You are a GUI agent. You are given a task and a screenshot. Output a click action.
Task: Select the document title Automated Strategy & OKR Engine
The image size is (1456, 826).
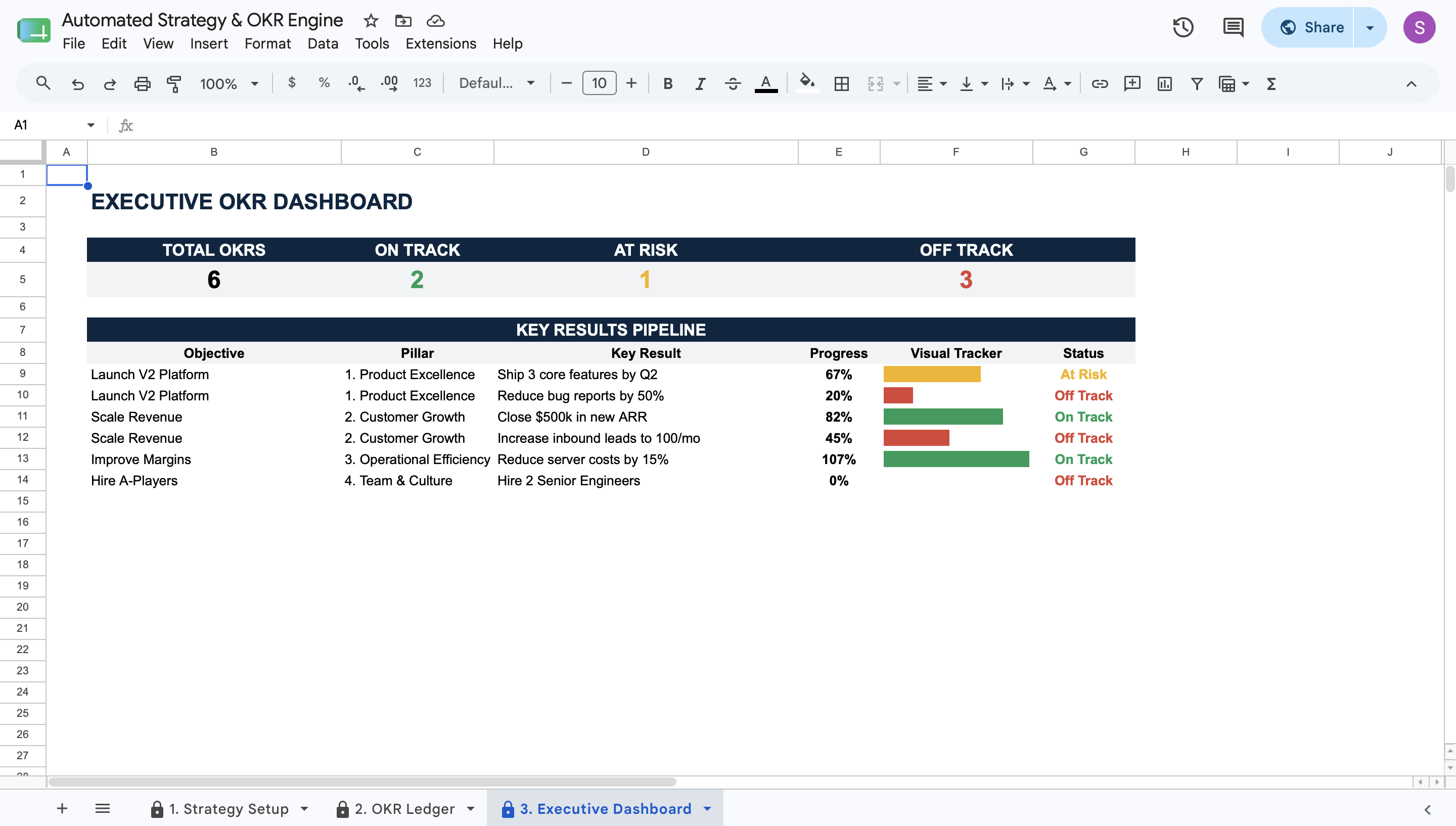coord(203,20)
